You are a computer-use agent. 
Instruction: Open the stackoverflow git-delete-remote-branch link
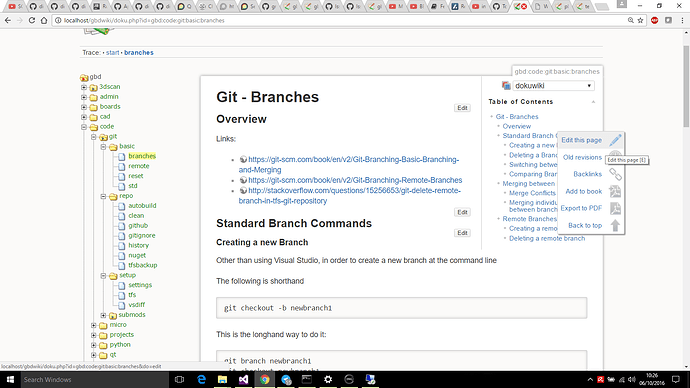(x=349, y=196)
